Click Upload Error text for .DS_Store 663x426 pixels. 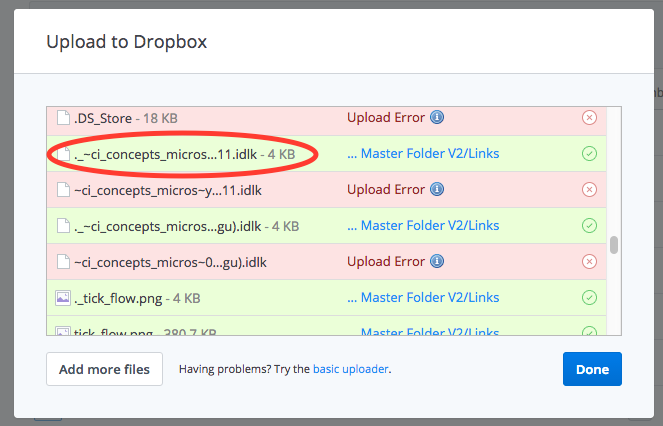[386, 117]
